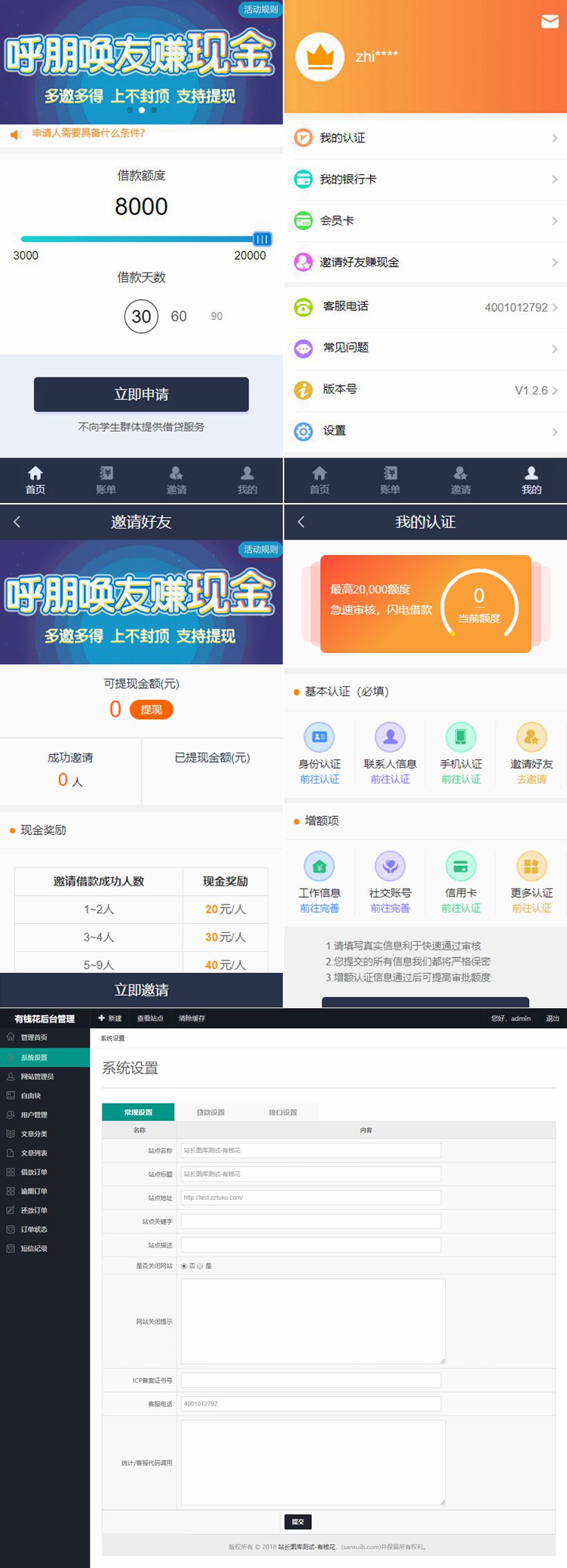Select 是 radio for 是否关闭网站
This screenshot has width=567, height=1568.
201,1266
